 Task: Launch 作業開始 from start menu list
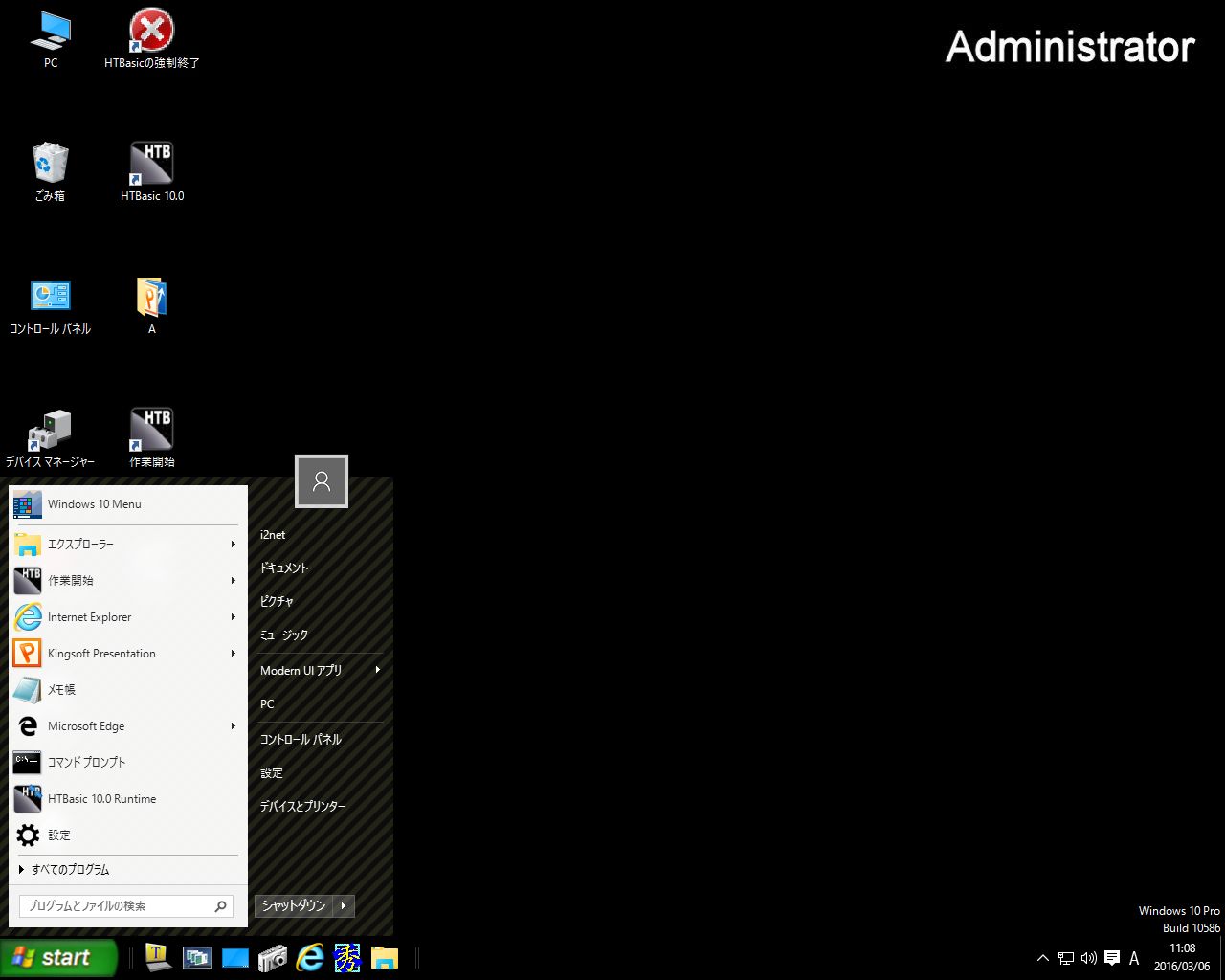tap(126, 581)
